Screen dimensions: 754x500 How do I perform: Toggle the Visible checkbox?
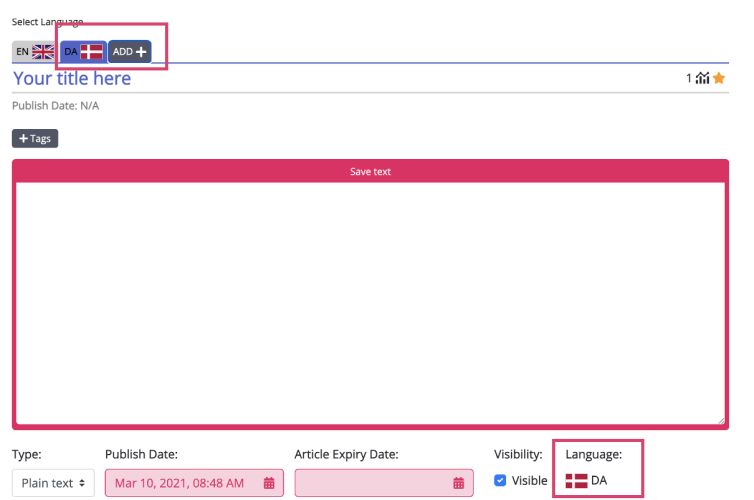[501, 481]
